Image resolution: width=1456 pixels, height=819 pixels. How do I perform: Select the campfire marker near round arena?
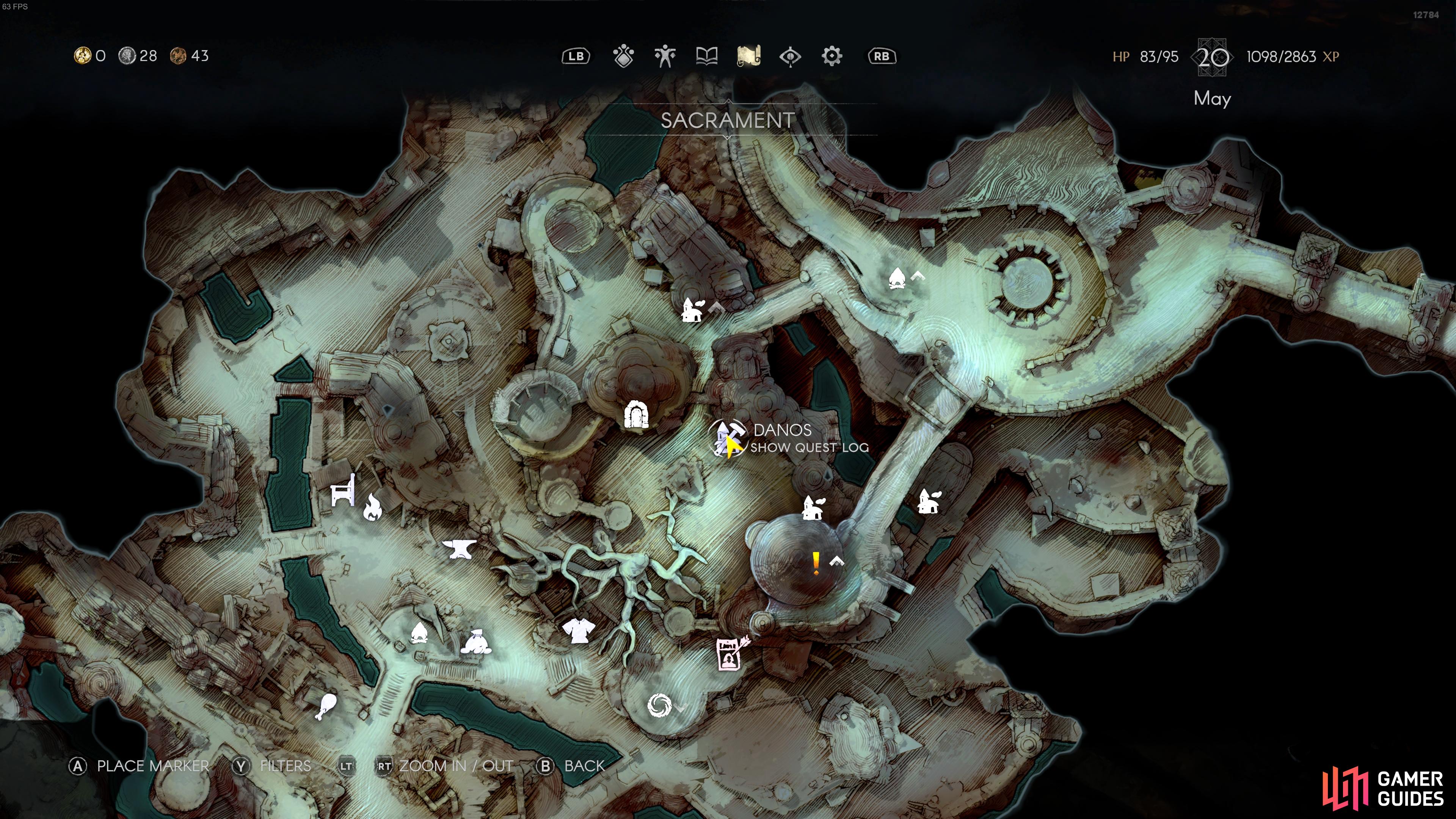point(897,279)
